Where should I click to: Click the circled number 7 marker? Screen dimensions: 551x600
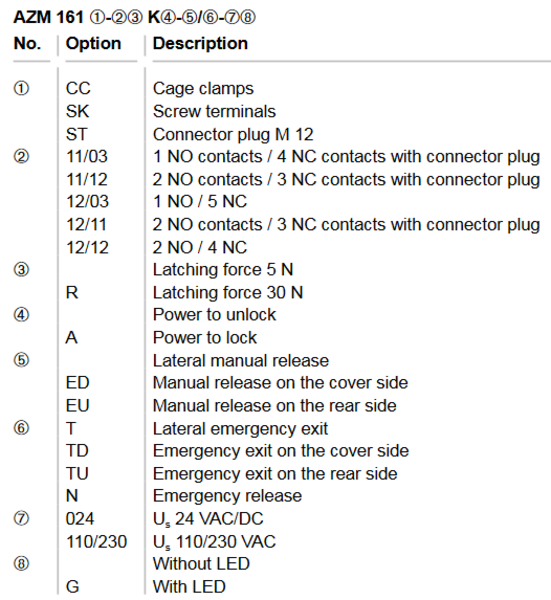pyautogui.click(x=21, y=518)
